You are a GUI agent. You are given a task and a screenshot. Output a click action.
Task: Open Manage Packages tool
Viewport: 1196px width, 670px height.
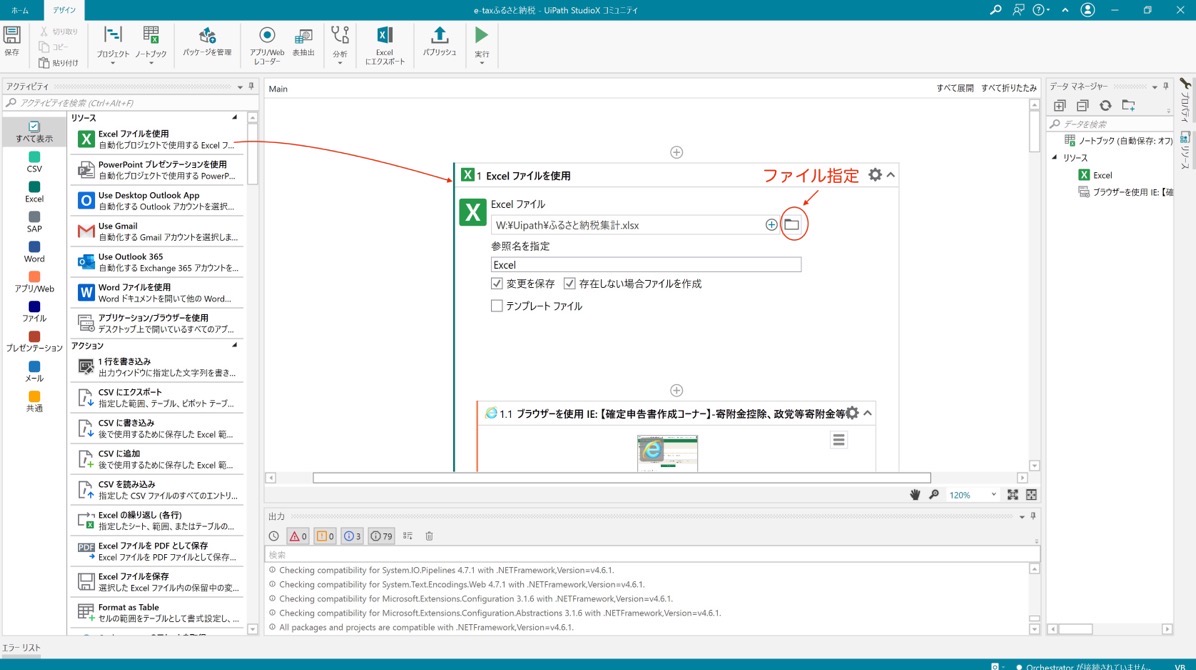click(207, 43)
